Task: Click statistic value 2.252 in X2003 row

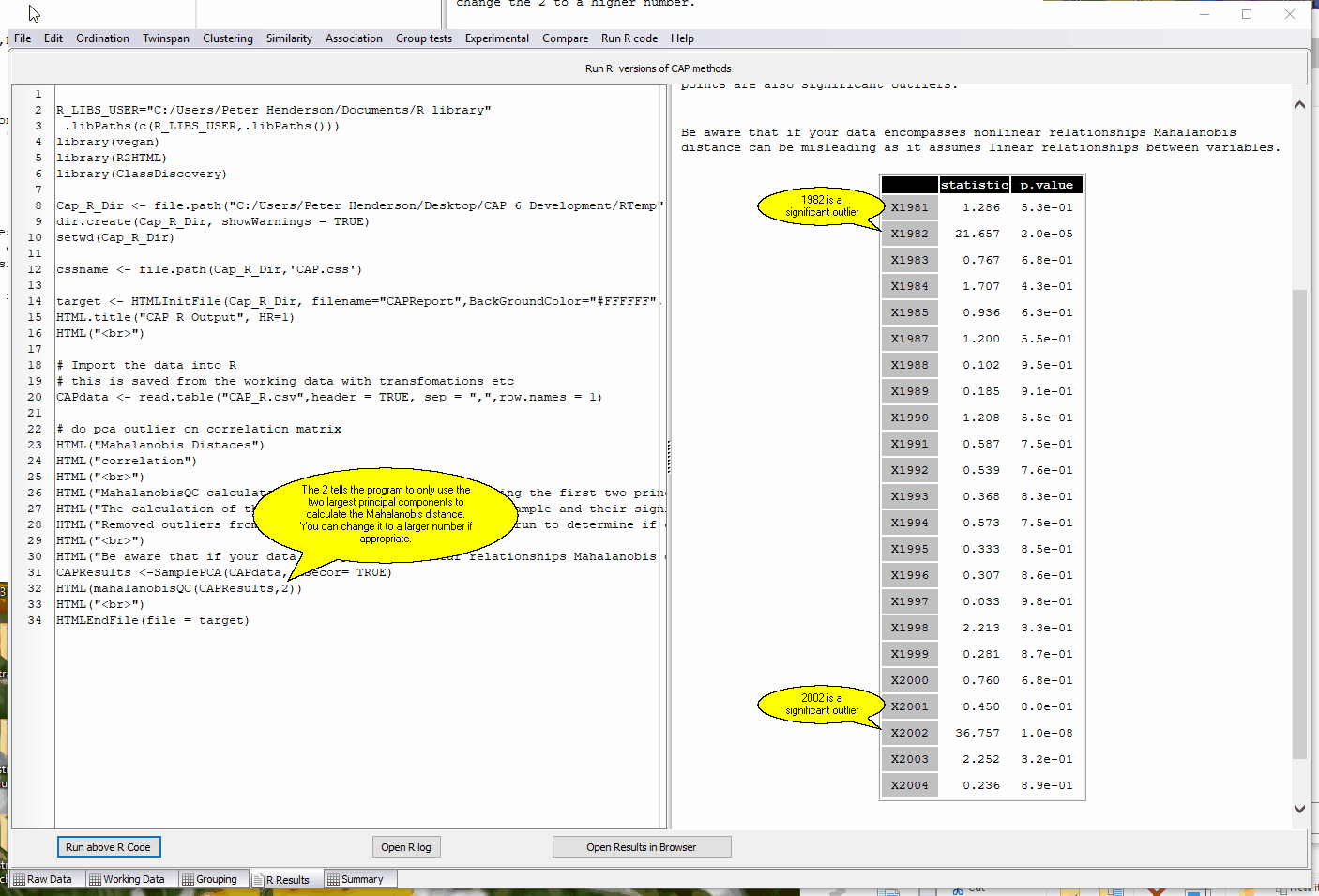Action: pos(981,759)
